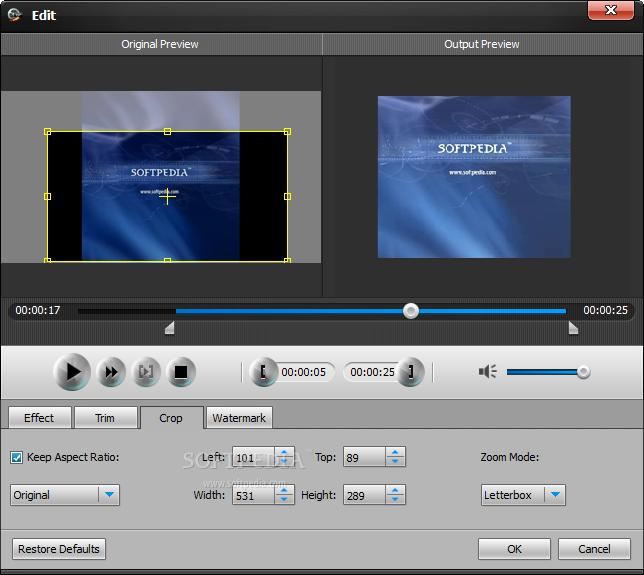
Task: Open the Letterbox zoom mode dropdown
Action: tap(523, 495)
